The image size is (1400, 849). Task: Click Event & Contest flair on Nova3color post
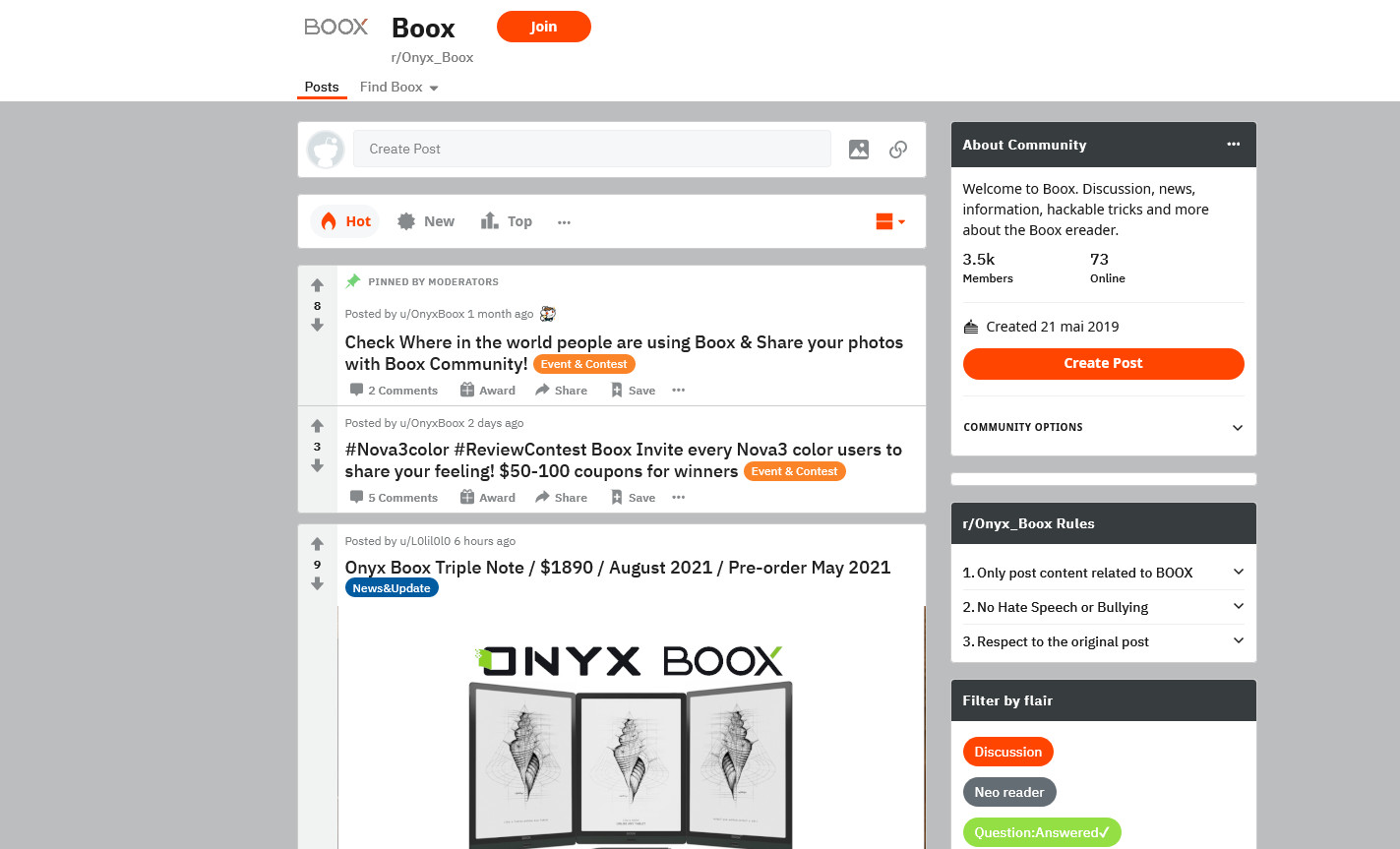[x=795, y=471]
